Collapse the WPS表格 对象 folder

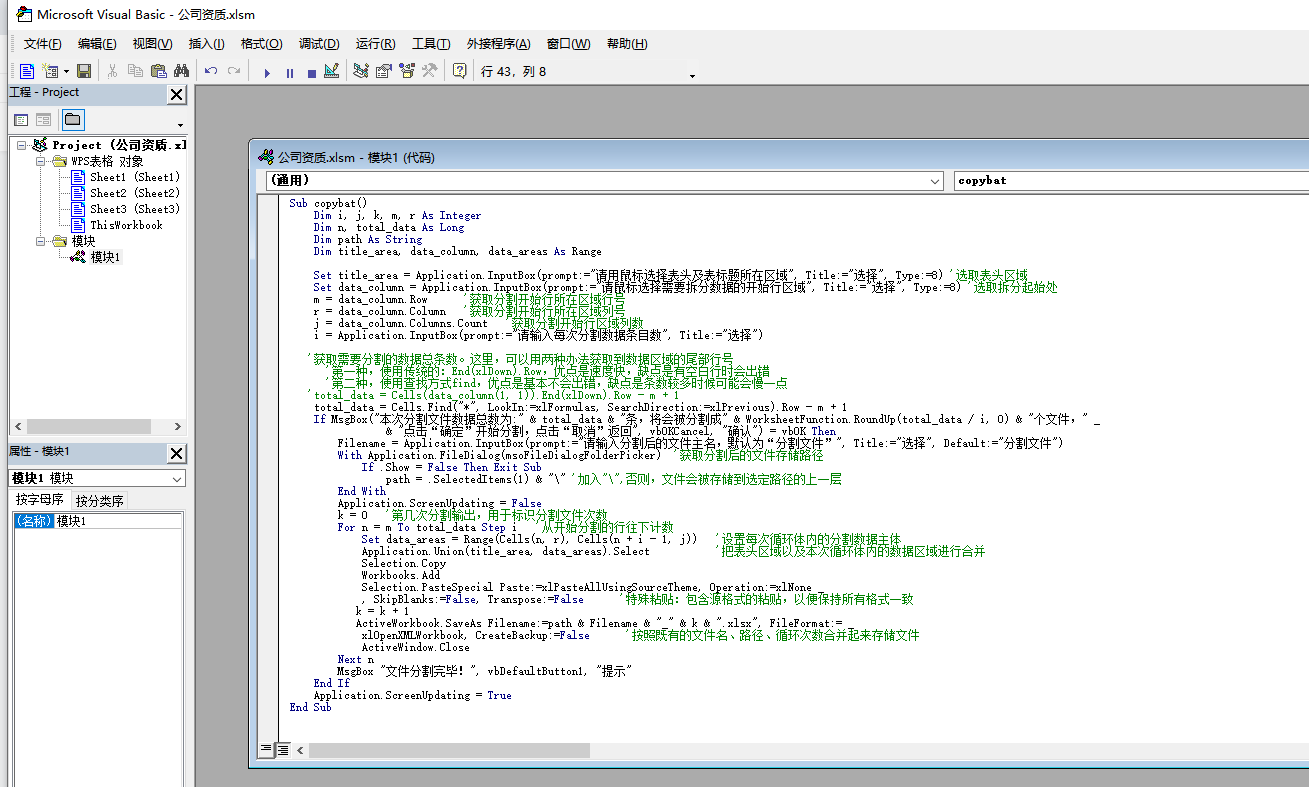(x=41, y=161)
